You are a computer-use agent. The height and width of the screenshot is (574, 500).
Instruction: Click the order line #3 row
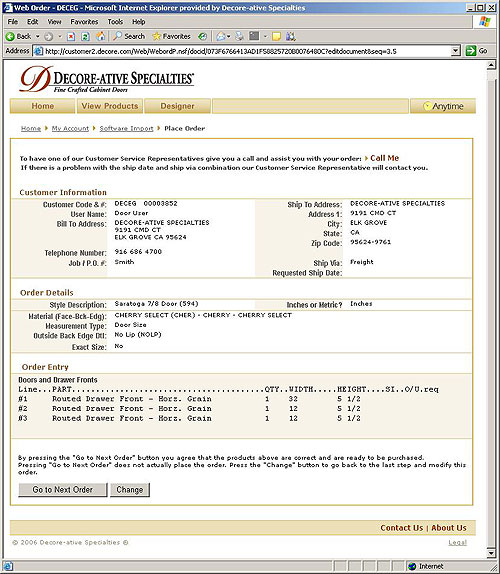(x=189, y=418)
